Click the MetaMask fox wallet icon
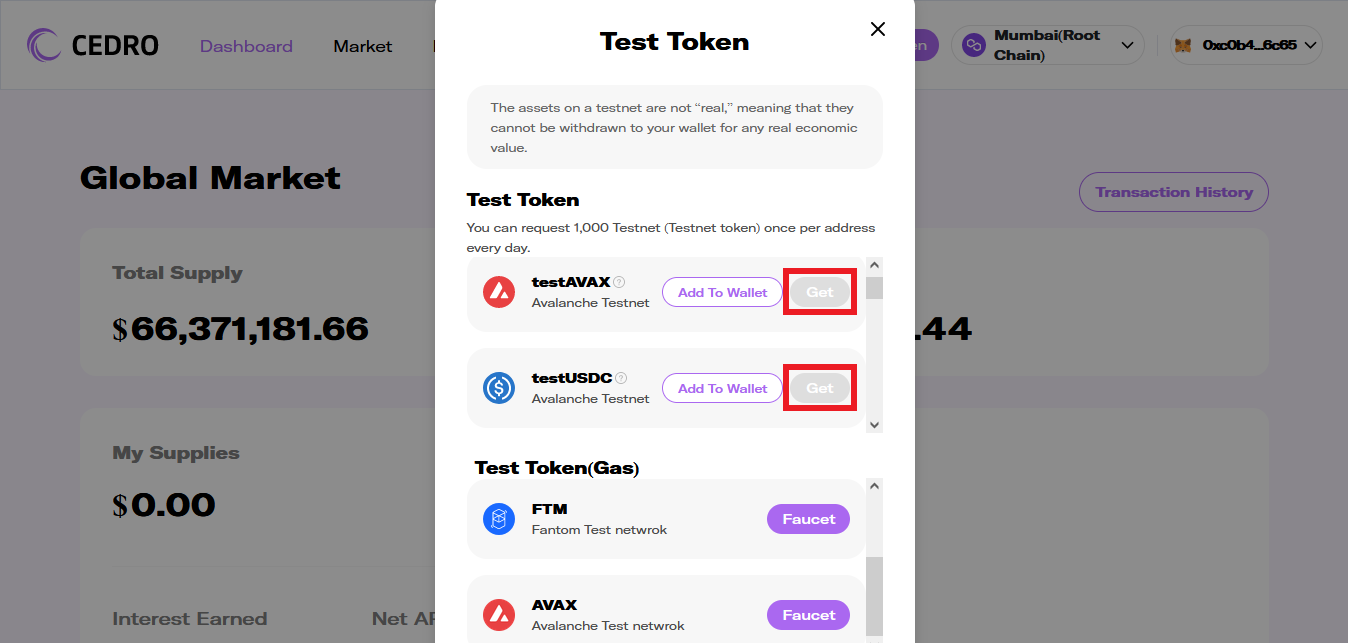This screenshot has height=643, width=1348. coord(1183,45)
